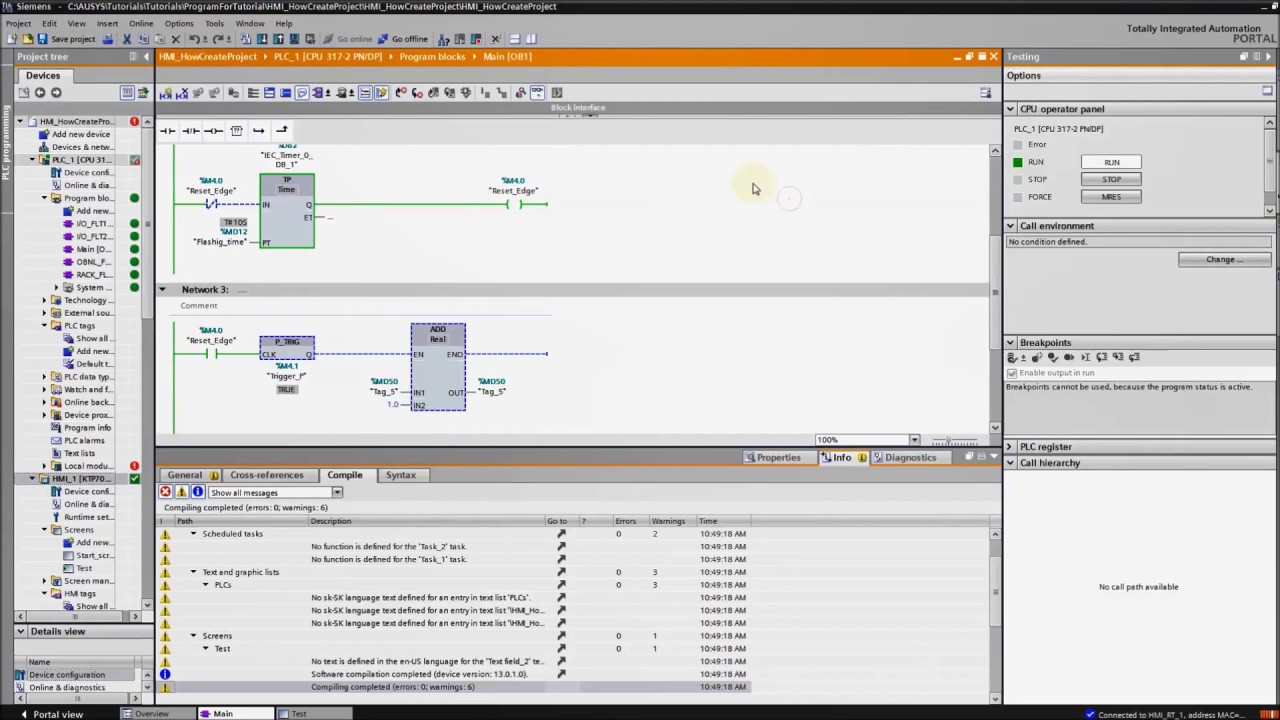Click back arrow in project tree
This screenshot has height=720, width=1280.
click(x=40, y=93)
